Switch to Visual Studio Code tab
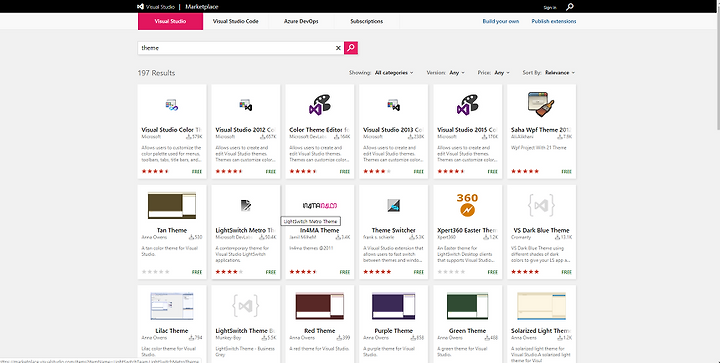The height and width of the screenshot is (363, 720). coord(236,21)
